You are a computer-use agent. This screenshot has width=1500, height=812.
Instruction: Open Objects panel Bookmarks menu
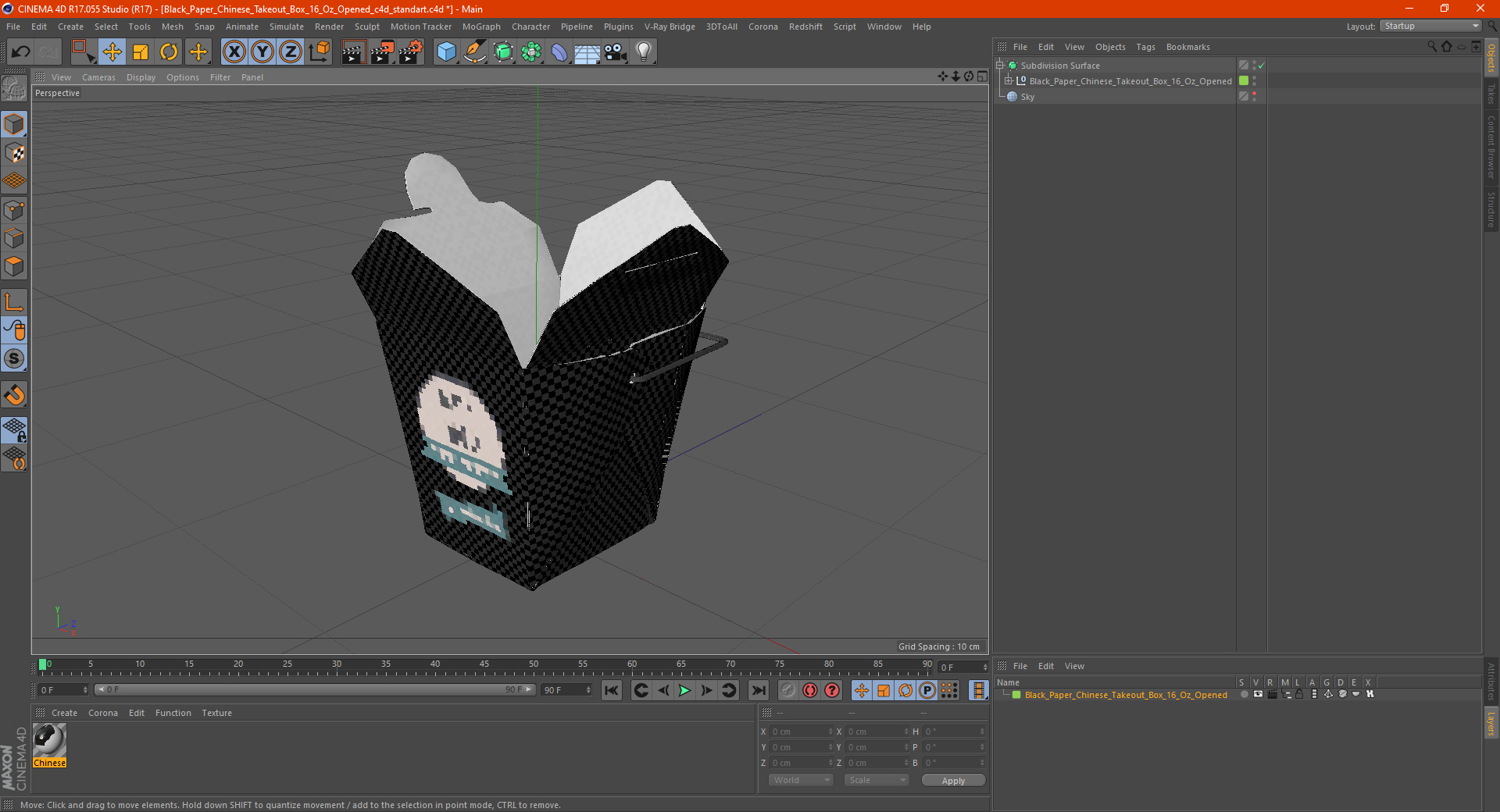point(1187,47)
